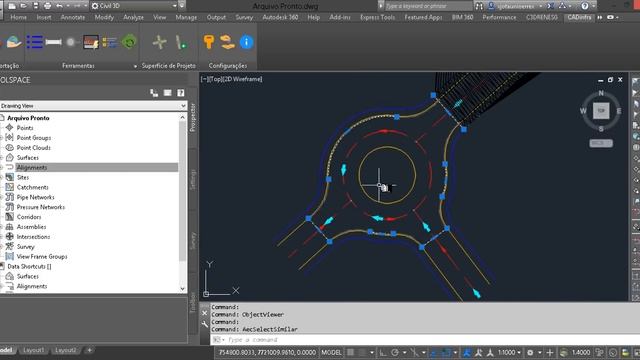
Task: Toggle object snap in status bar
Action: coord(446,352)
